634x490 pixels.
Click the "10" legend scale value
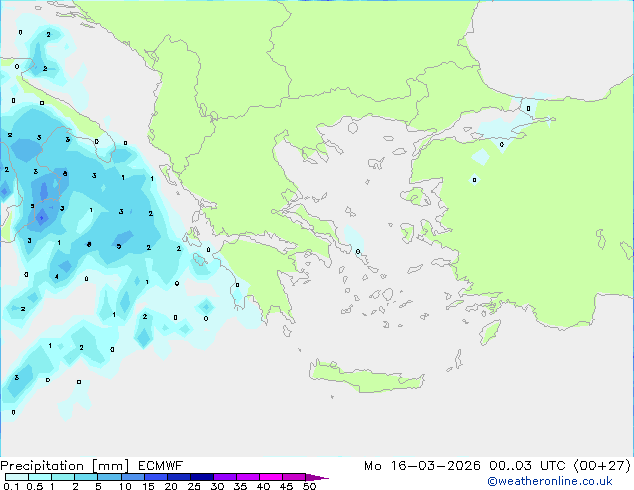coord(125,486)
